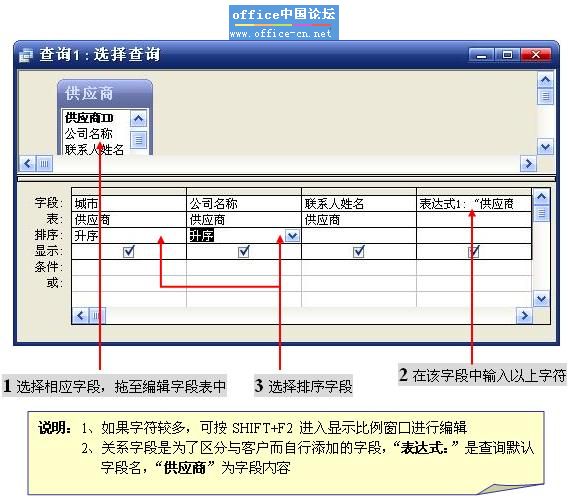Click the sort cell of 城市 column
Screen dimensions: 568x498
(x=129, y=235)
